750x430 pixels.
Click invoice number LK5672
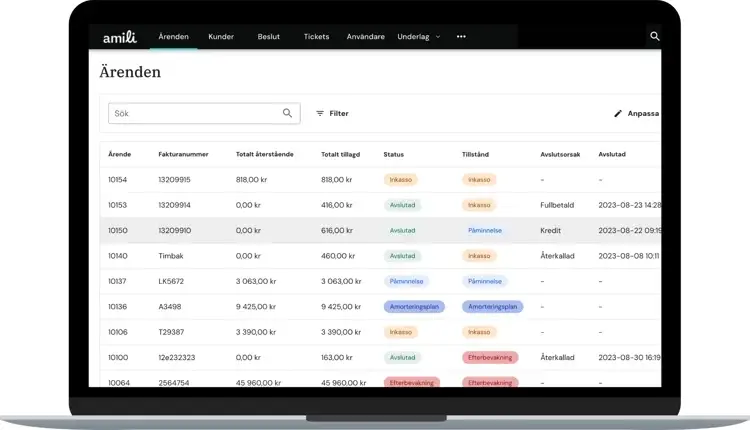(x=171, y=281)
